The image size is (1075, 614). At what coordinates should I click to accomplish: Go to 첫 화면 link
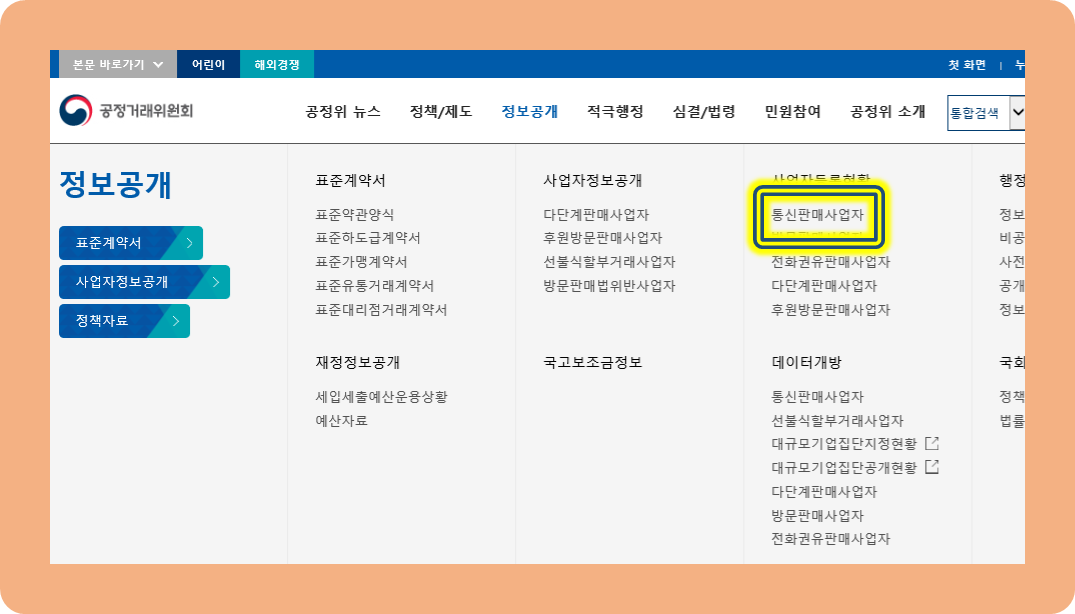coord(967,64)
